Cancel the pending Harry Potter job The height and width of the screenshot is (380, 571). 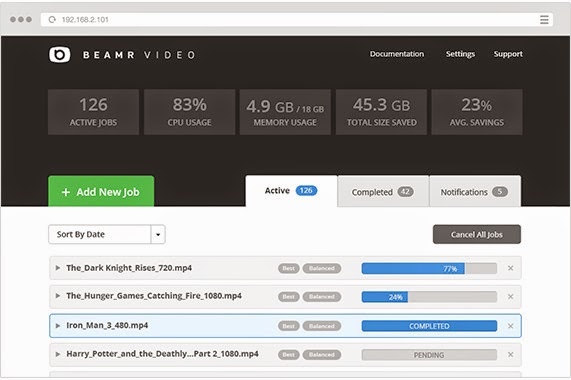[511, 355]
